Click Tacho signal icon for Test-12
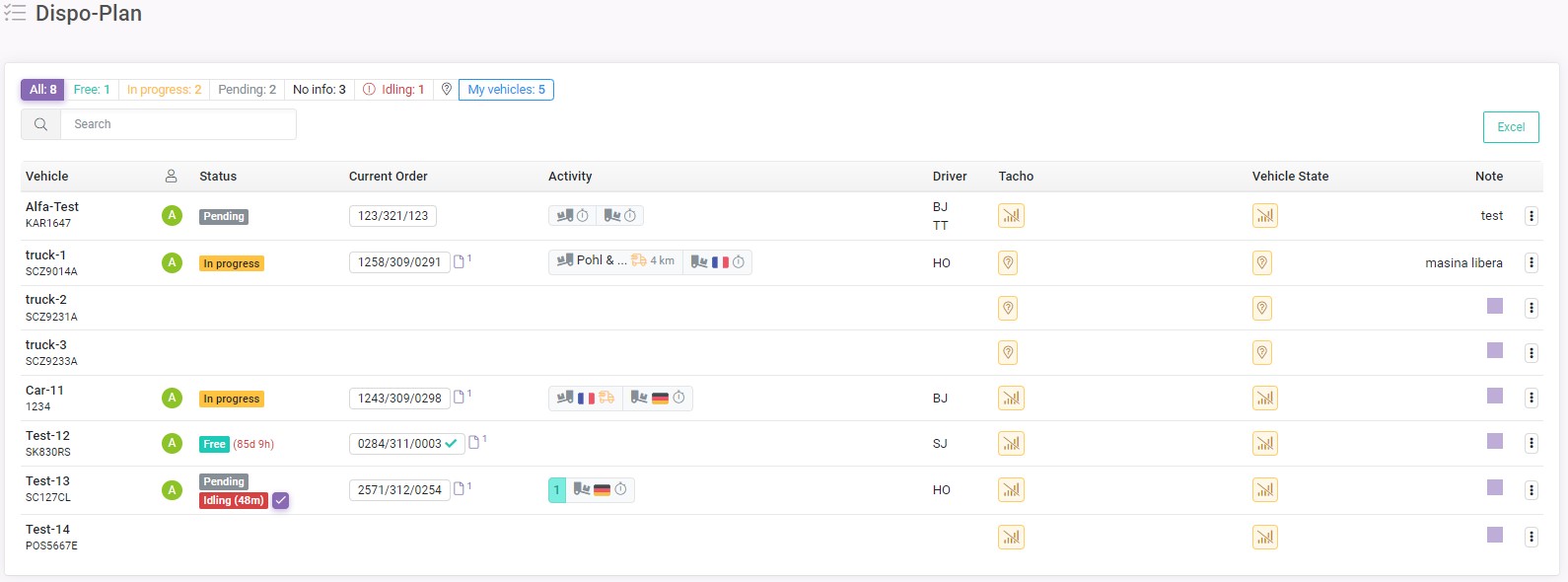Viewport: 1568px width, 582px height. (1011, 443)
